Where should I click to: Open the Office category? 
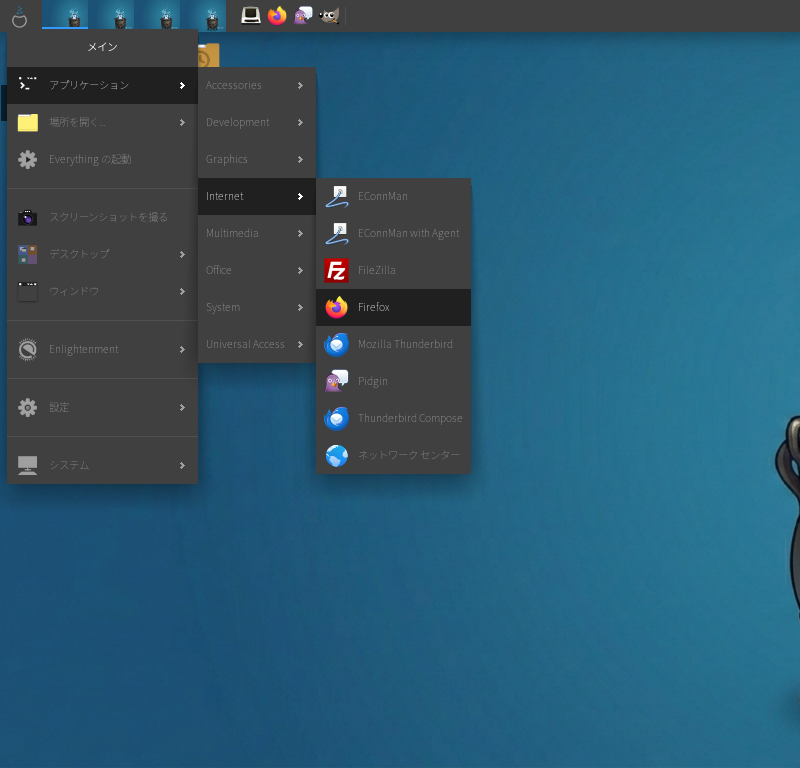click(257, 270)
